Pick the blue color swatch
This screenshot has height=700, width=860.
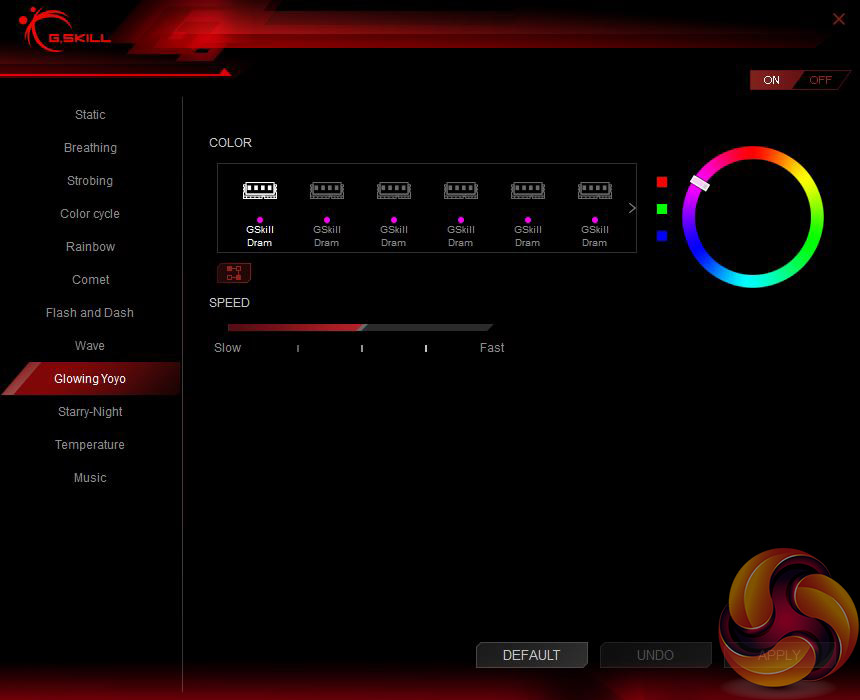pos(662,235)
